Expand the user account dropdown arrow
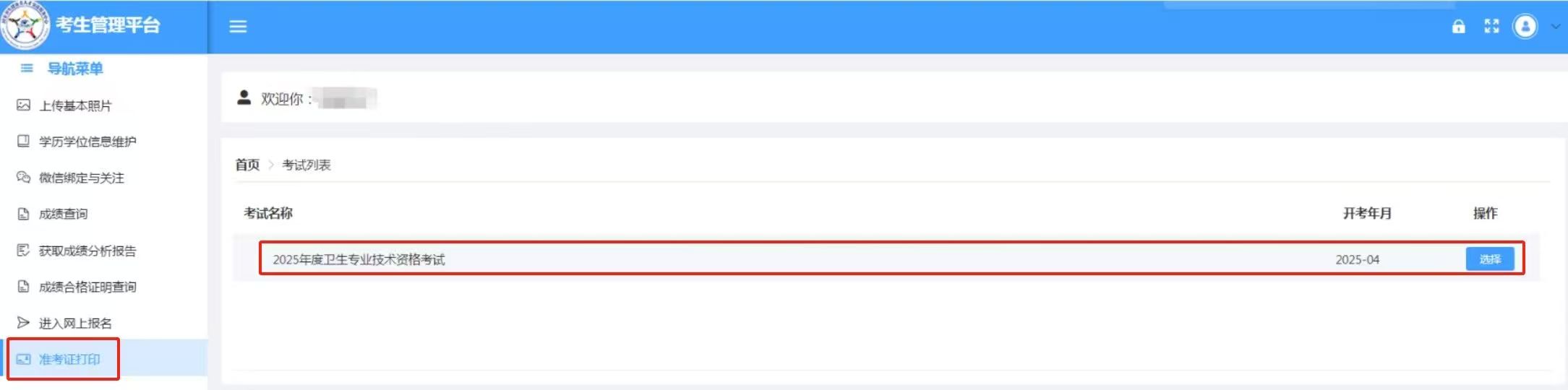The width and height of the screenshot is (1568, 390). 1556,27
